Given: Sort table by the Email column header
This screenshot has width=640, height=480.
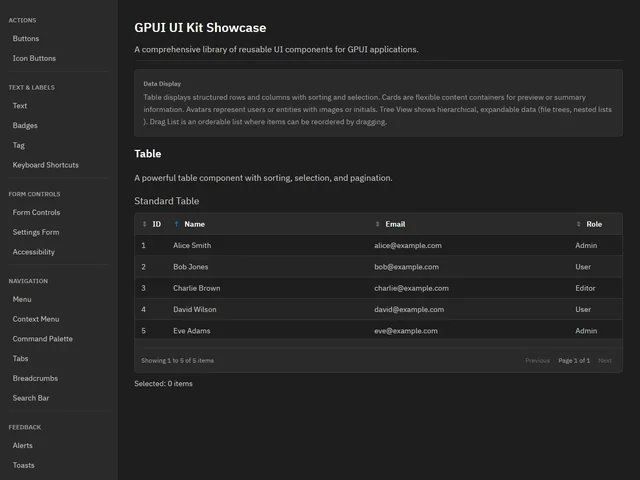Looking at the screenshot, I should 396,224.
